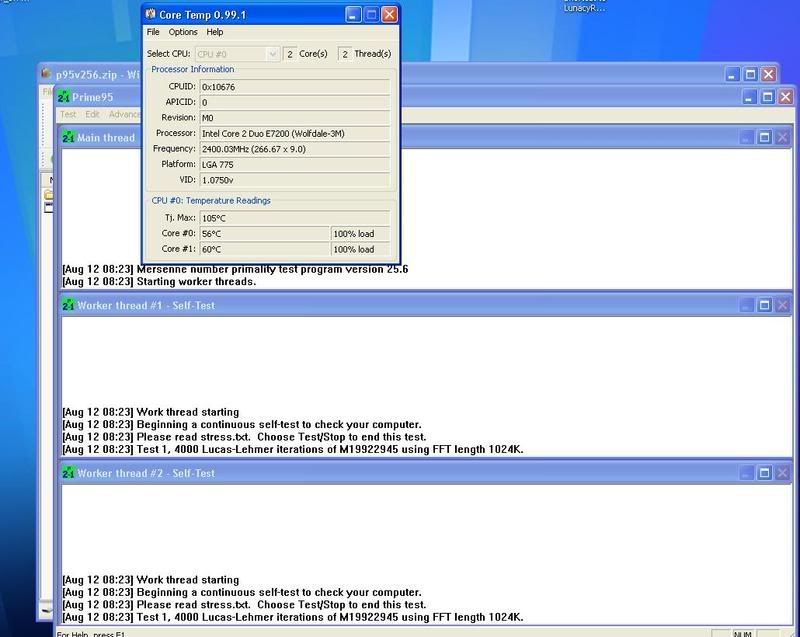Image resolution: width=800 pixels, height=637 pixels.
Task: Open the Edit menu in Prime95
Action: tap(93, 114)
